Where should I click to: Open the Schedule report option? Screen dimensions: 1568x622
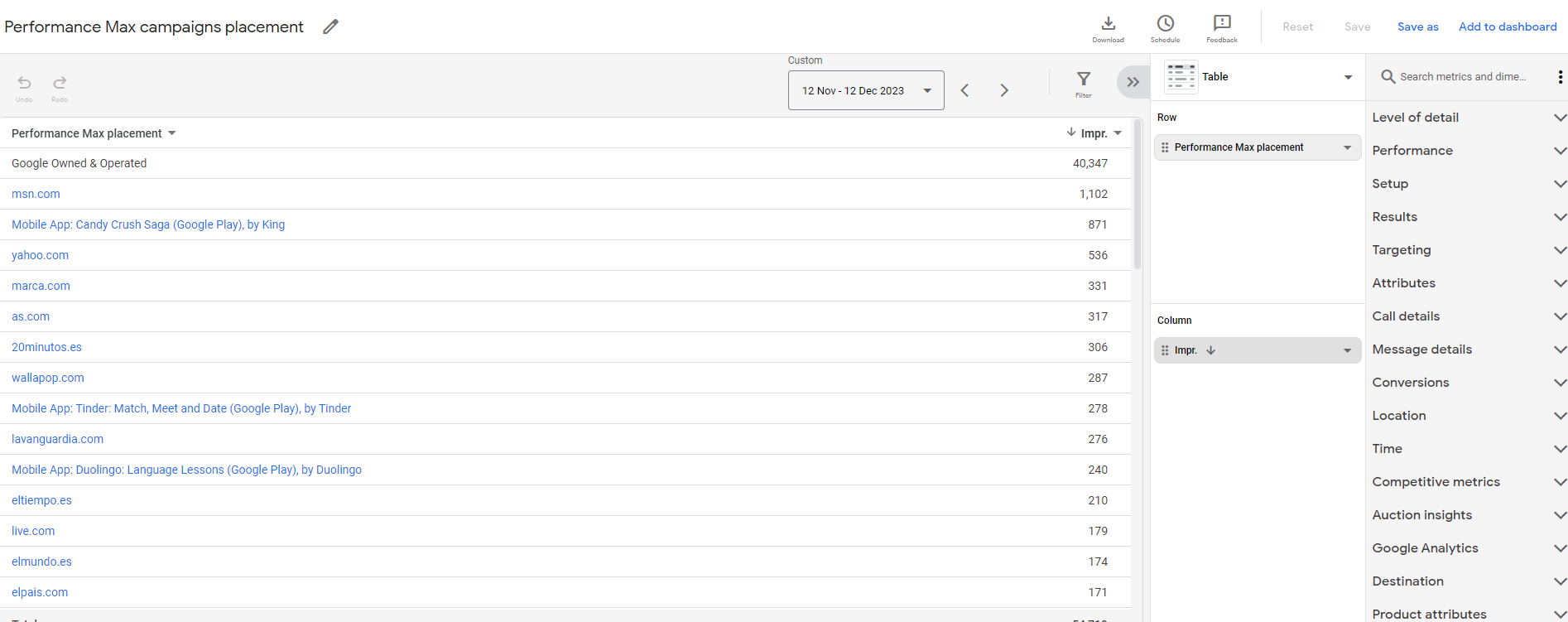click(1165, 28)
